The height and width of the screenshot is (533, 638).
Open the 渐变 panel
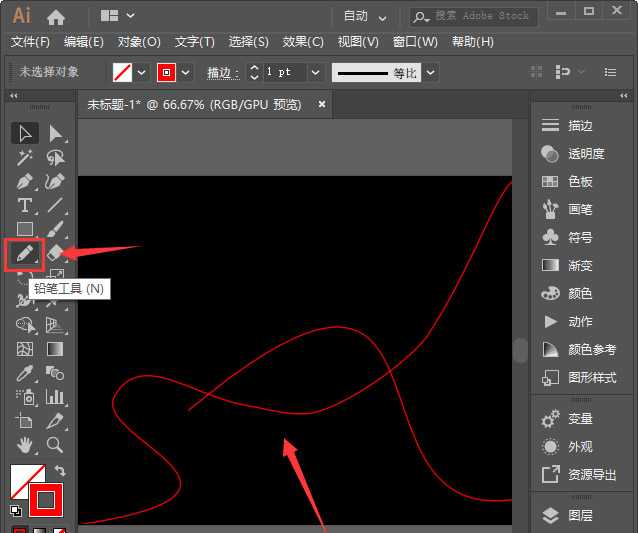coord(580,266)
